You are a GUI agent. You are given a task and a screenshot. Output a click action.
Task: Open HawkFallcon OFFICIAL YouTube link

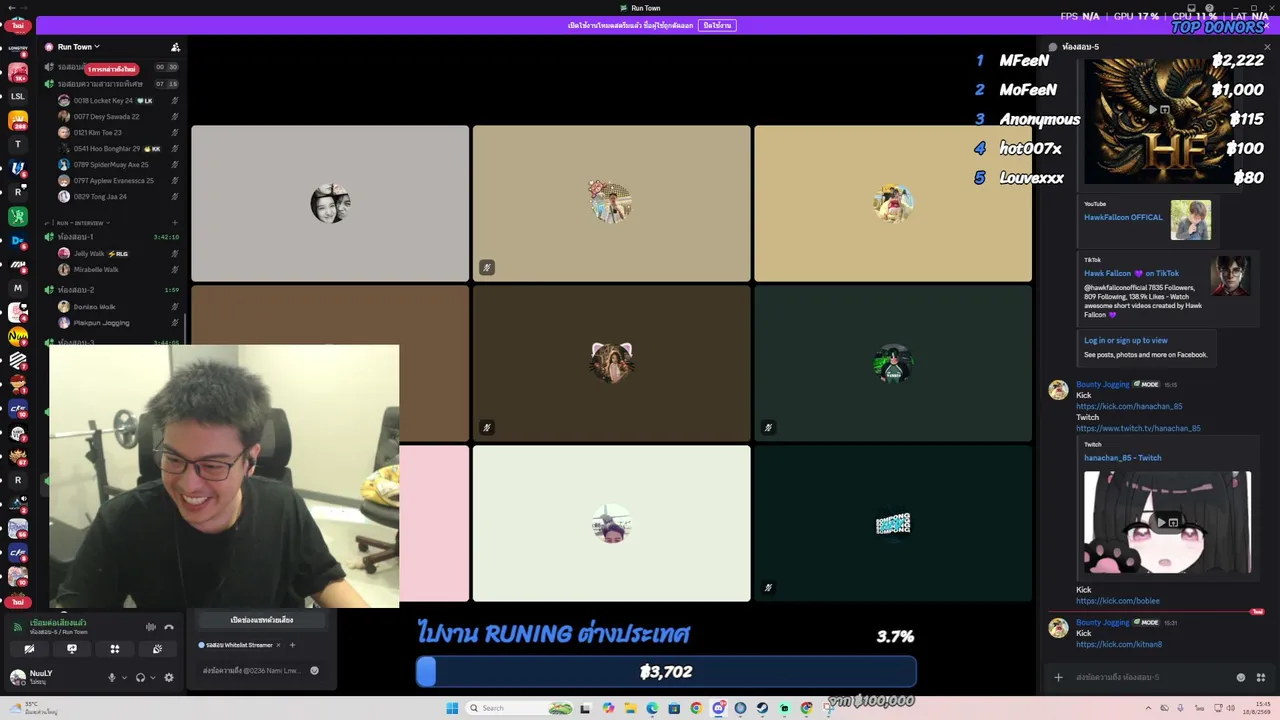[1123, 217]
